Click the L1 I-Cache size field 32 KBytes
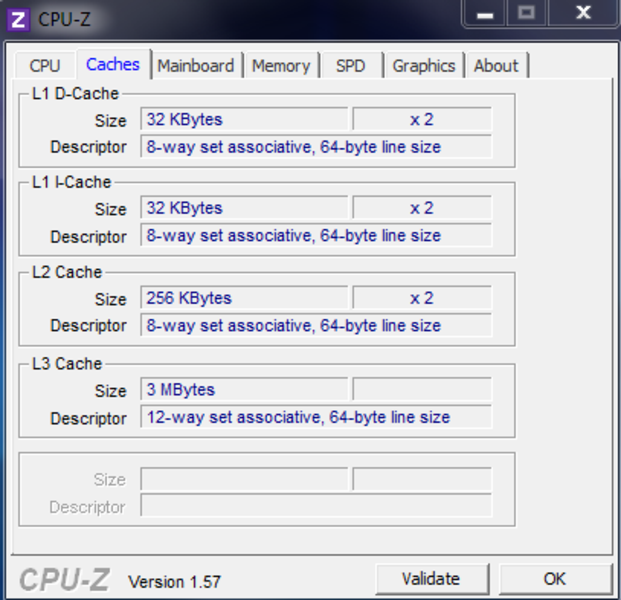The height and width of the screenshot is (600, 621). [244, 207]
